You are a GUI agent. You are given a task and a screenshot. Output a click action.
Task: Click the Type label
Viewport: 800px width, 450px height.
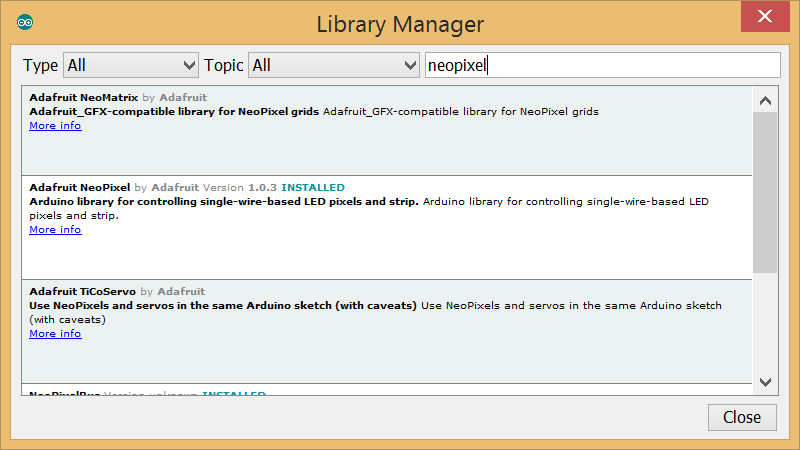point(40,65)
